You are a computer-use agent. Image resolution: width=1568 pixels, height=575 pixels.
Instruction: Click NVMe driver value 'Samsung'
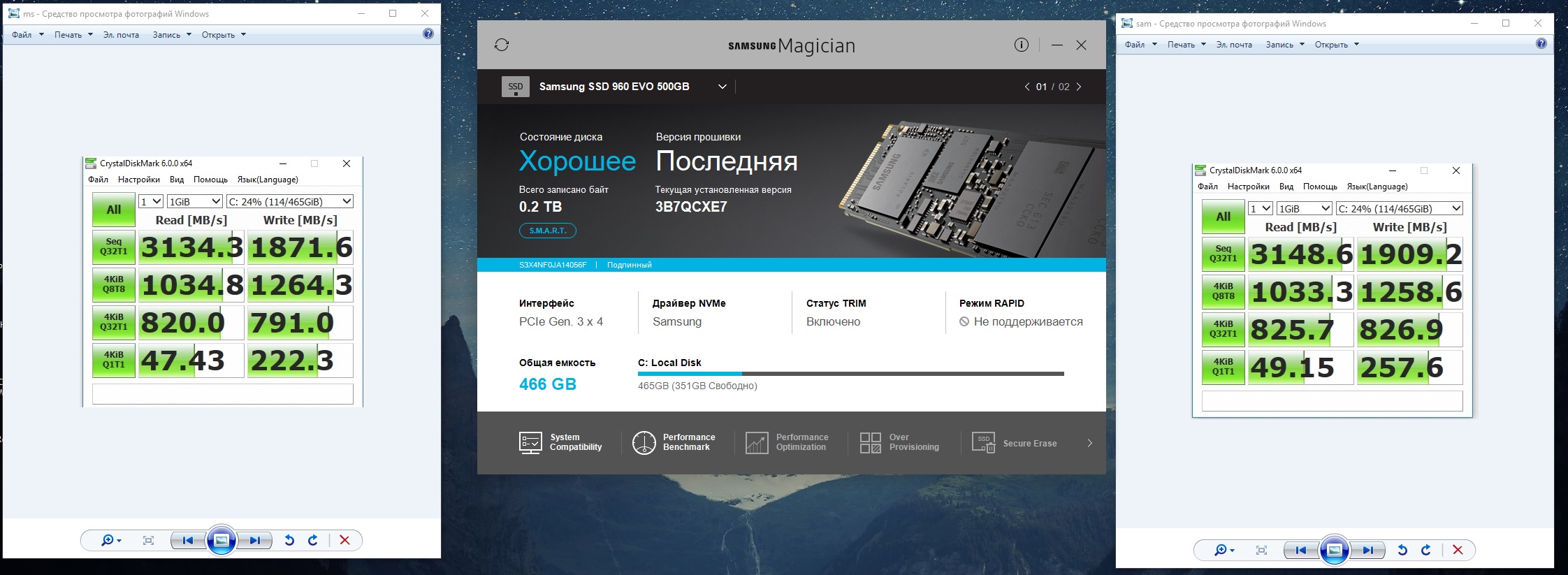coord(677,321)
